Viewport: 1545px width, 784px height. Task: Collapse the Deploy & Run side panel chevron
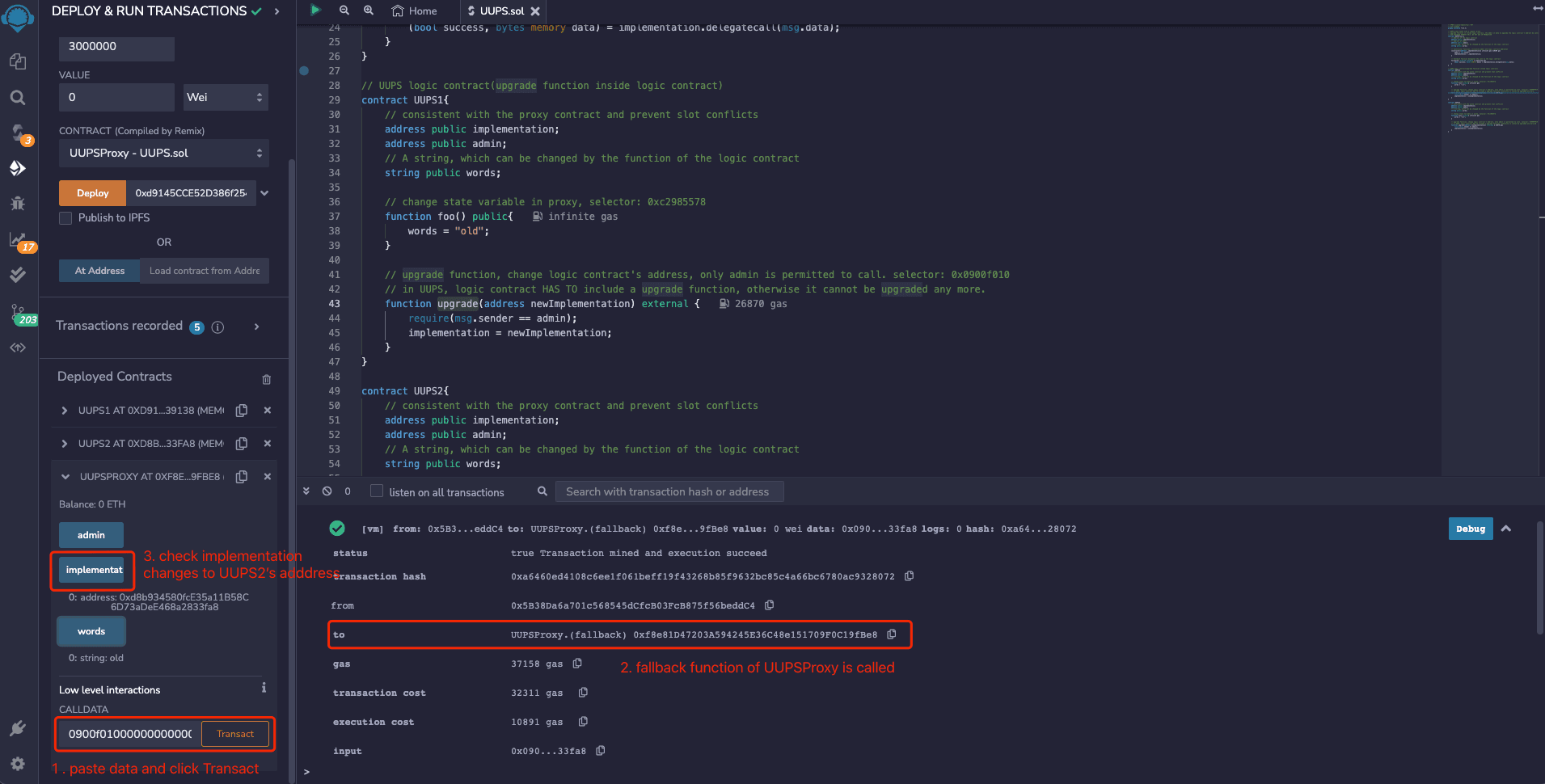click(x=277, y=11)
